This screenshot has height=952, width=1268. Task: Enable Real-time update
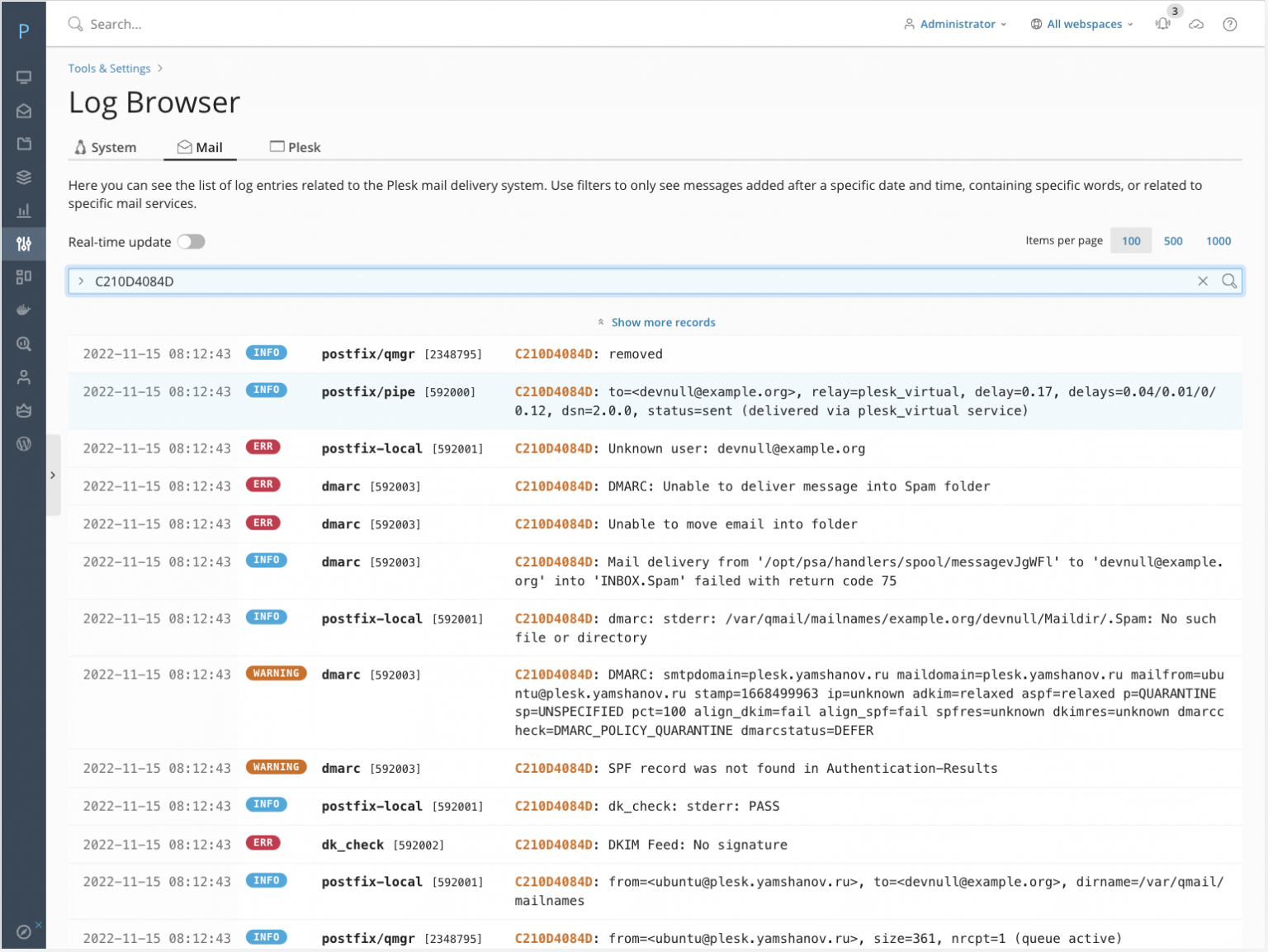pyautogui.click(x=191, y=241)
